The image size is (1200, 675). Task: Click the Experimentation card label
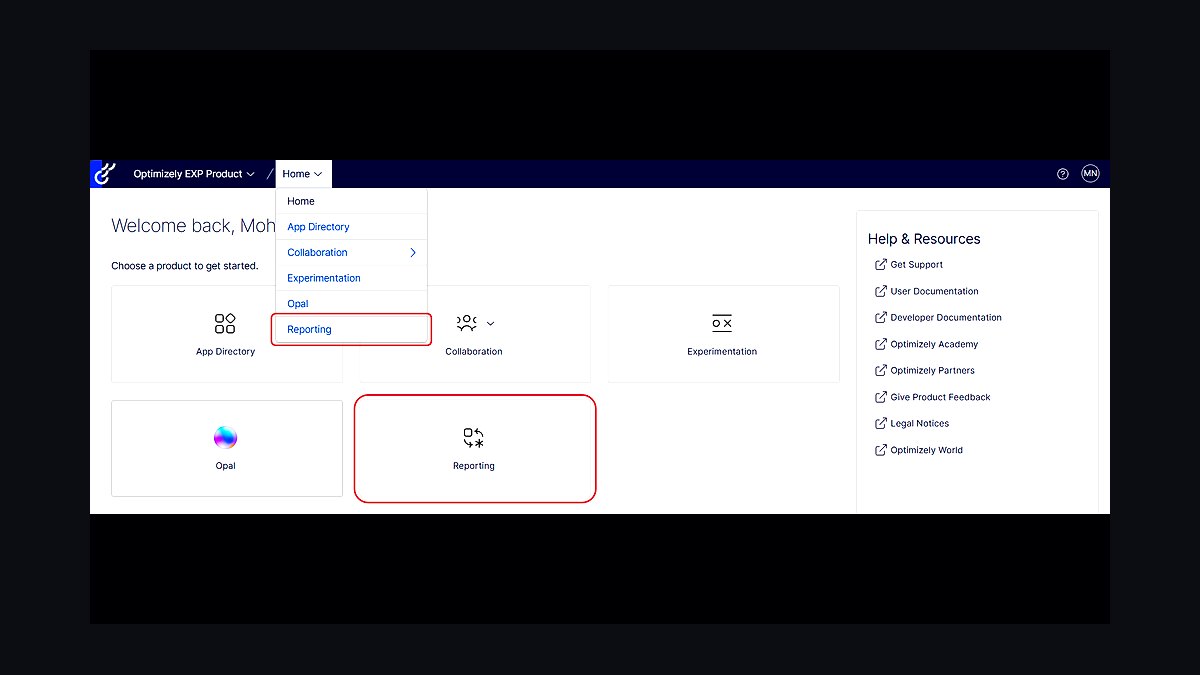tap(722, 352)
